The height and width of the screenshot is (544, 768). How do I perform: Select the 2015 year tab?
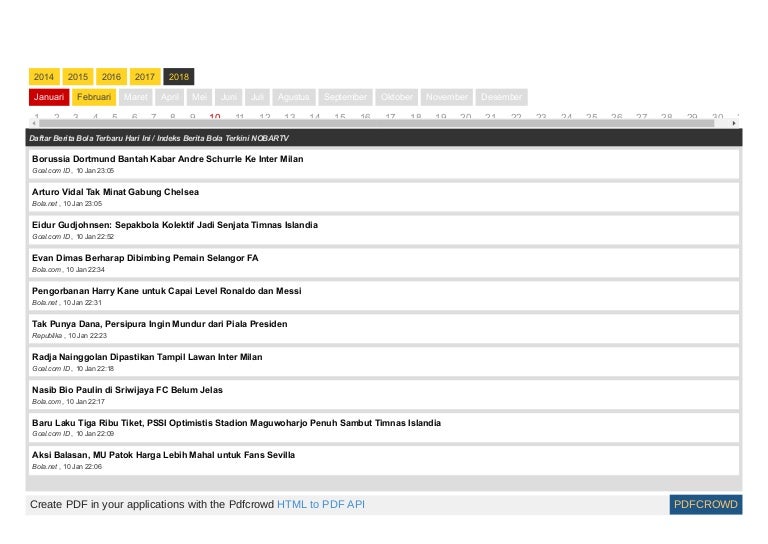[78, 77]
